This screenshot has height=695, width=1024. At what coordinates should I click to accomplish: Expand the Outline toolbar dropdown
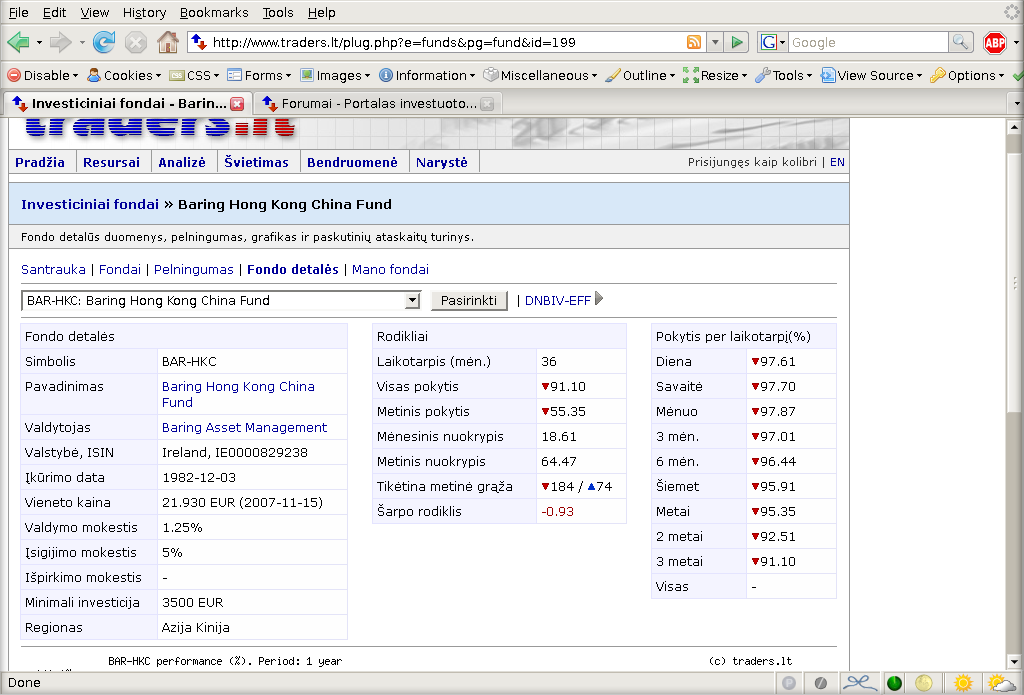pyautogui.click(x=640, y=76)
